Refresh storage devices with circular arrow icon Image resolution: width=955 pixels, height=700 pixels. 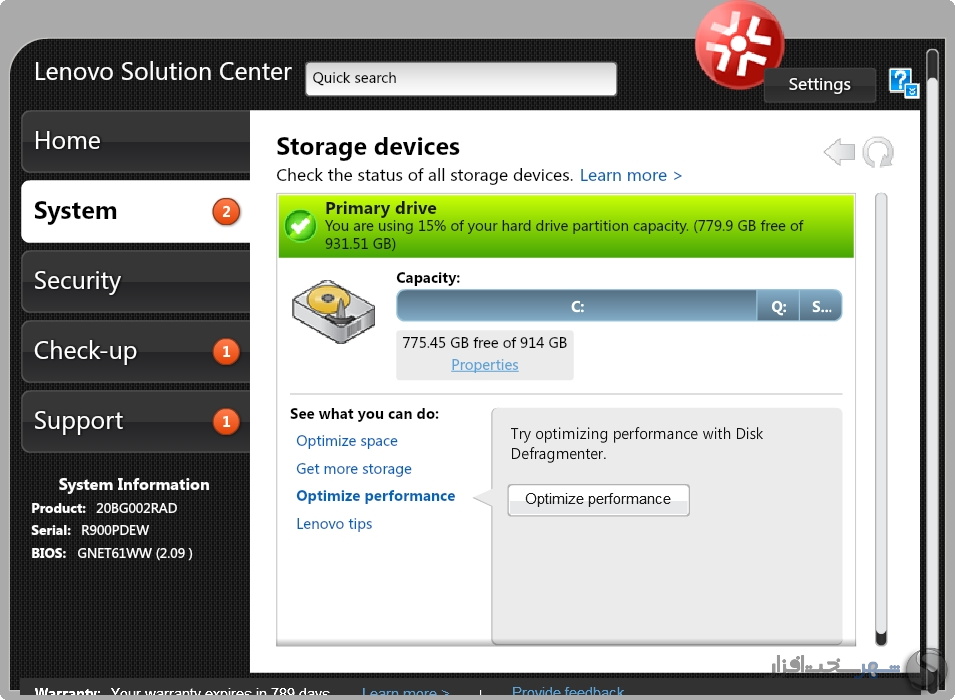pos(878,152)
